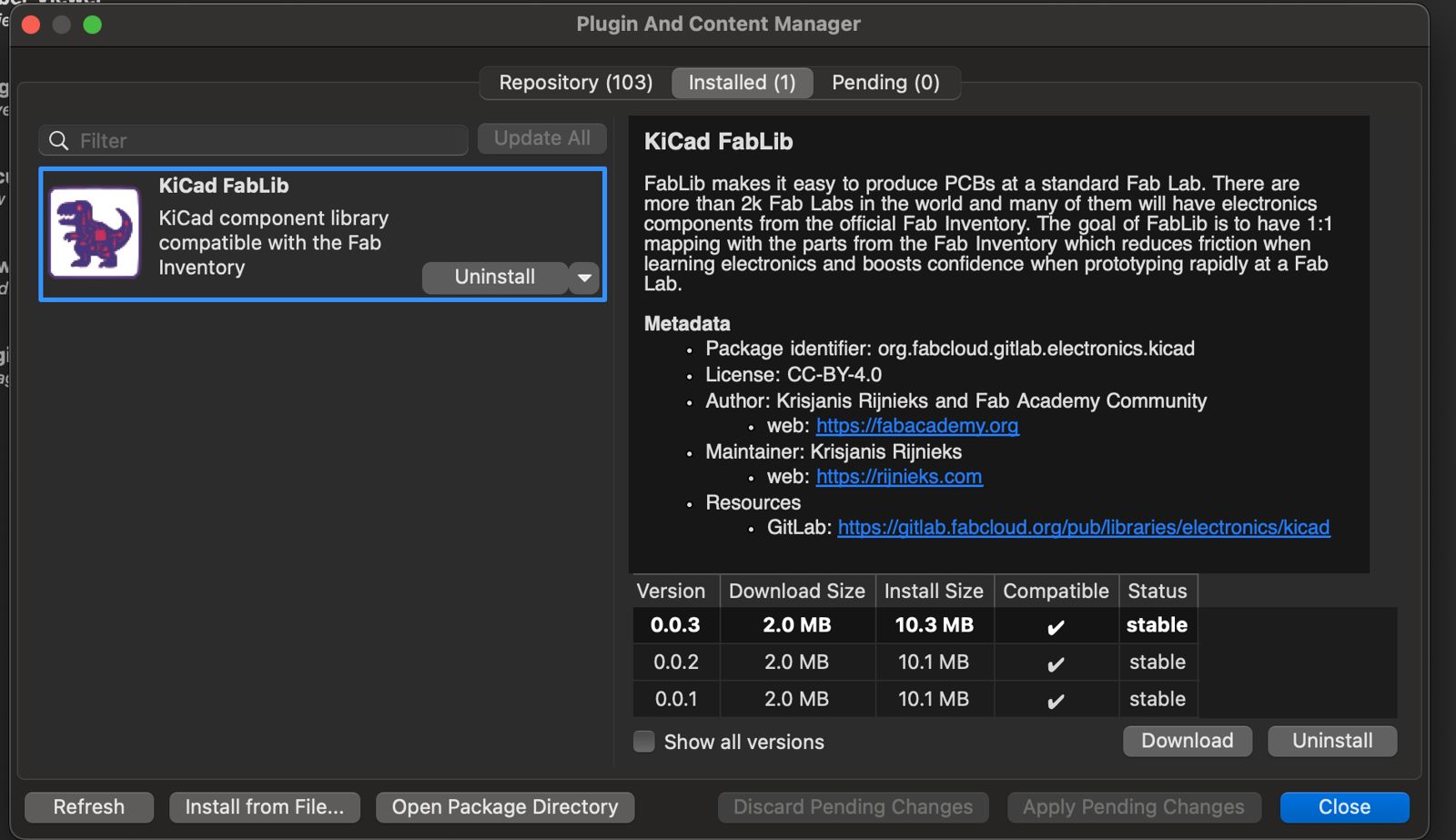
Task: Click the License: CC-BY-4.0 line
Action: pyautogui.click(x=794, y=375)
